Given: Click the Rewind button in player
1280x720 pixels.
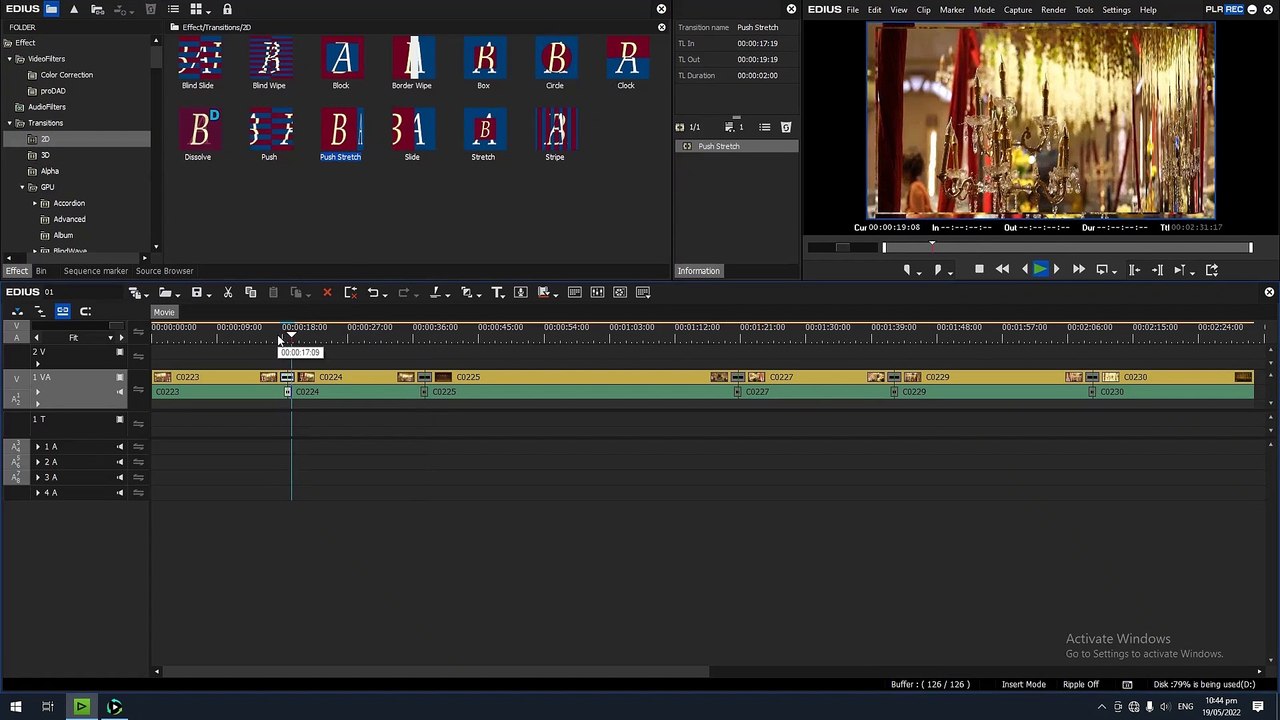Looking at the screenshot, I should coord(1002,269).
